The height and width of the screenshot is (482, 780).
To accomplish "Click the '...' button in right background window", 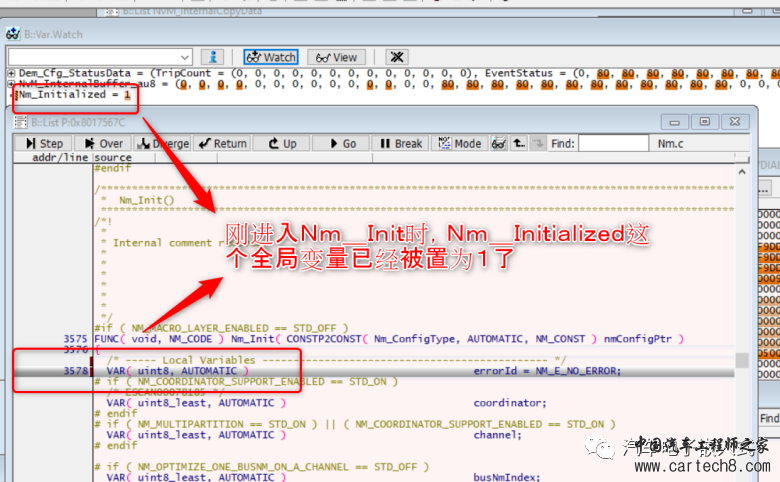I will [765, 189].
